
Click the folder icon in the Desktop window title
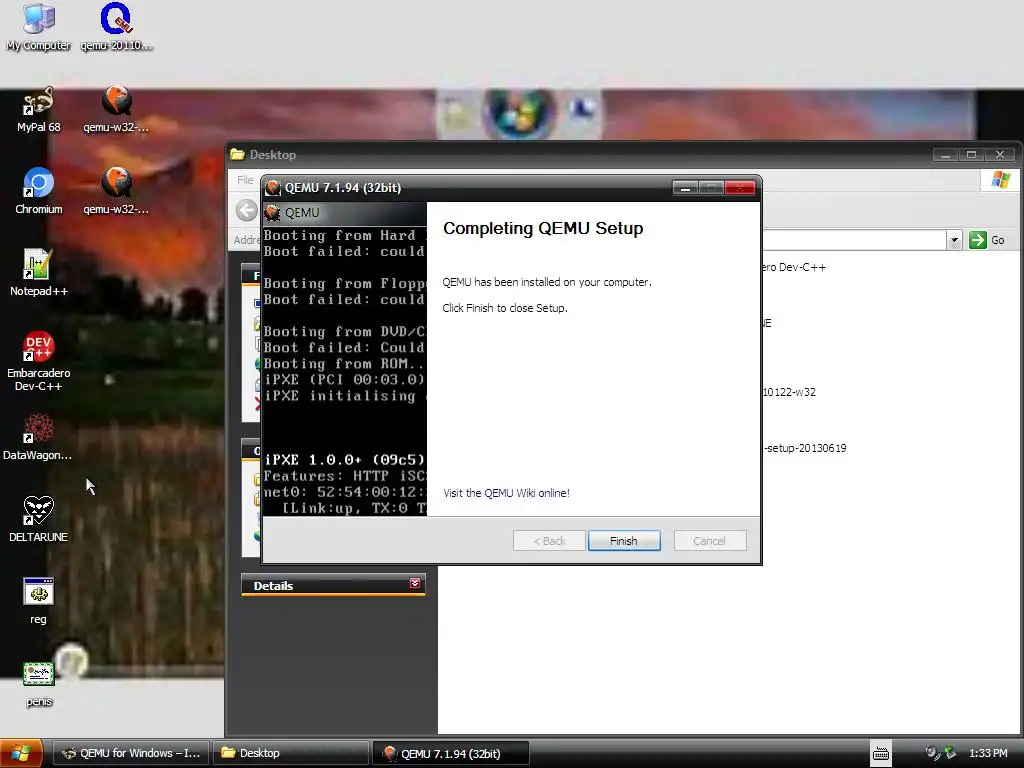click(237, 154)
